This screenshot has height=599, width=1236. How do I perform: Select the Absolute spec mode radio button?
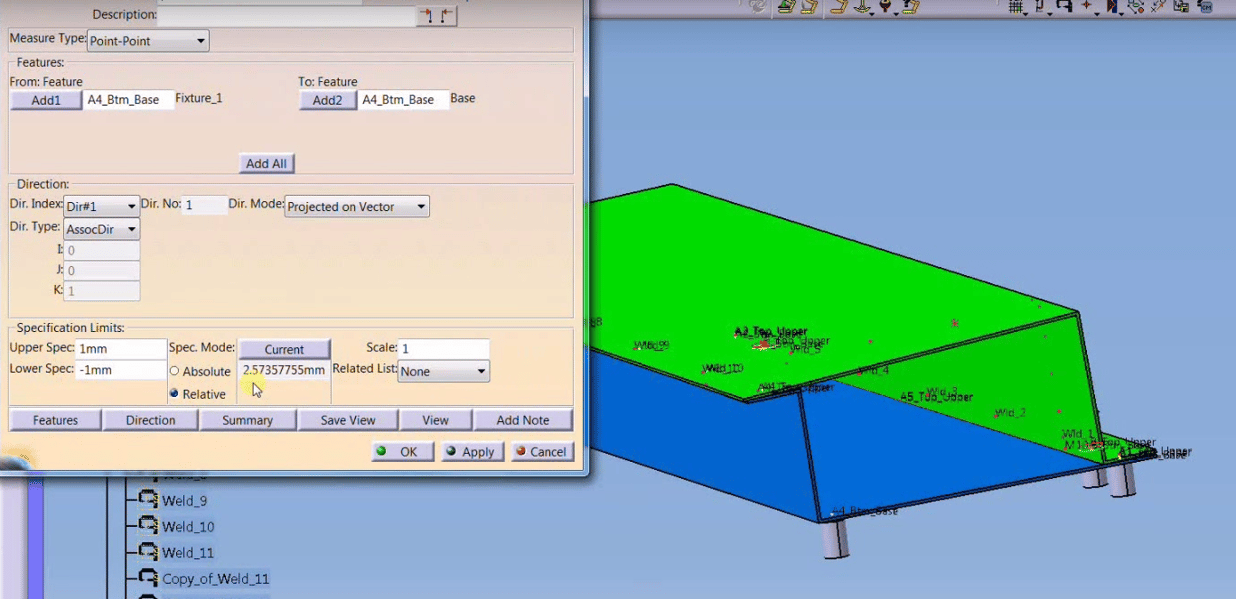[x=174, y=371]
